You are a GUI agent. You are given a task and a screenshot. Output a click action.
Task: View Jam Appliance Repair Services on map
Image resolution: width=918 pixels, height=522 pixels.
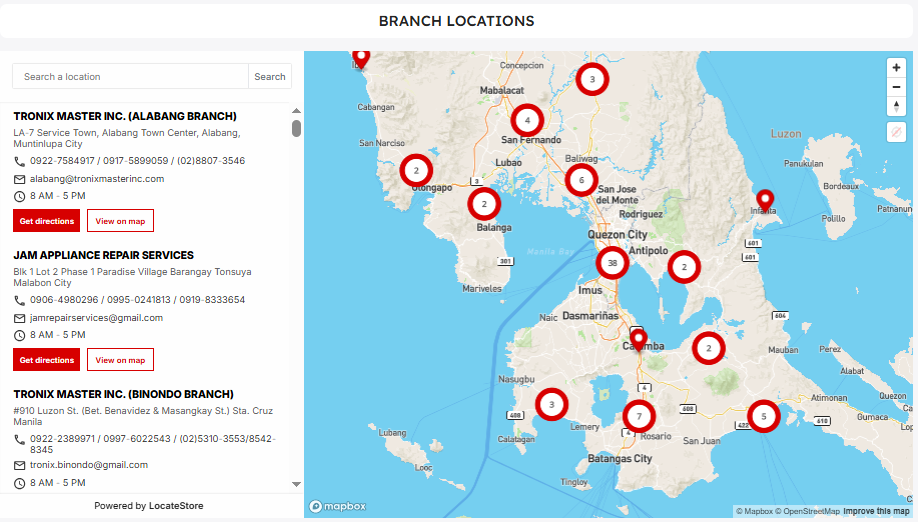(120, 360)
